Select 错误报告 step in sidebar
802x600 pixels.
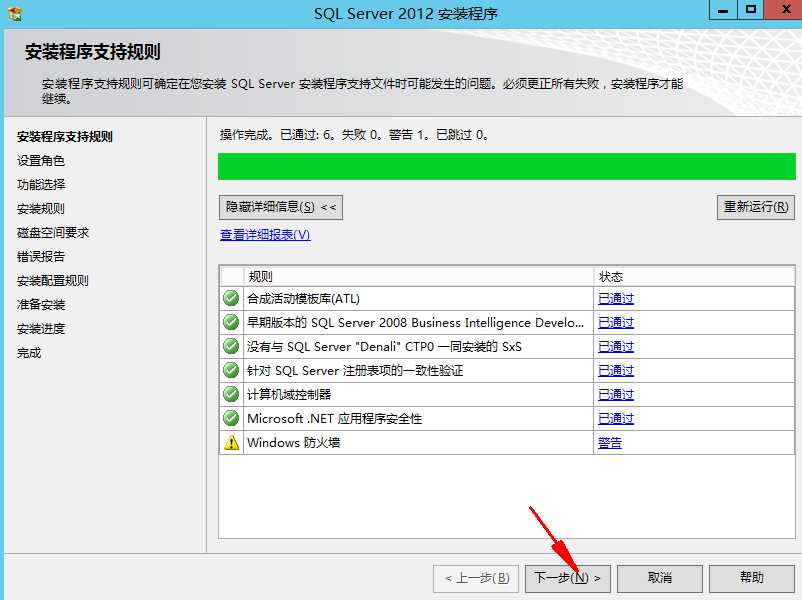[41, 256]
